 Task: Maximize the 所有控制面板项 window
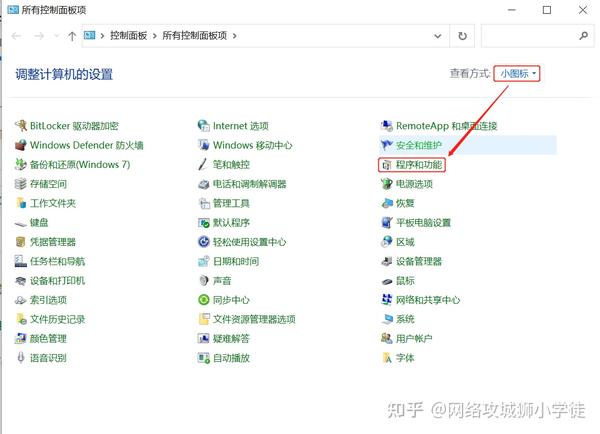547,10
